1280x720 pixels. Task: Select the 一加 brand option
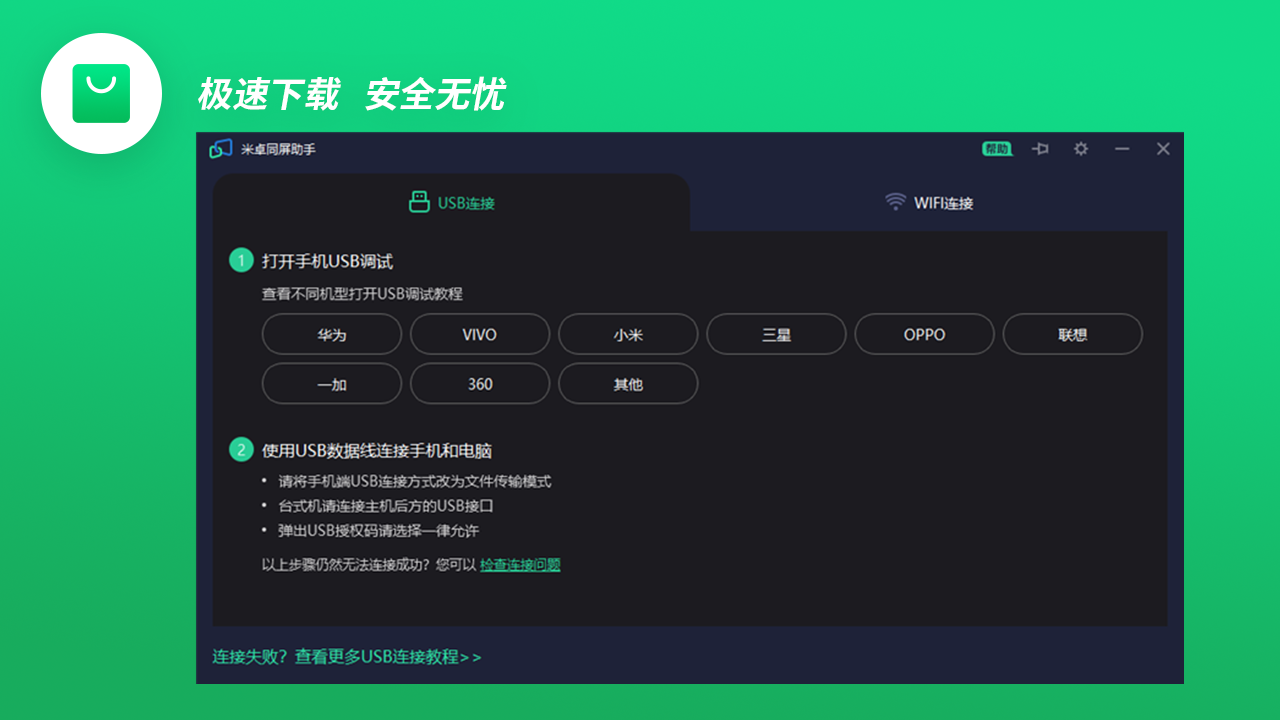[331, 383]
